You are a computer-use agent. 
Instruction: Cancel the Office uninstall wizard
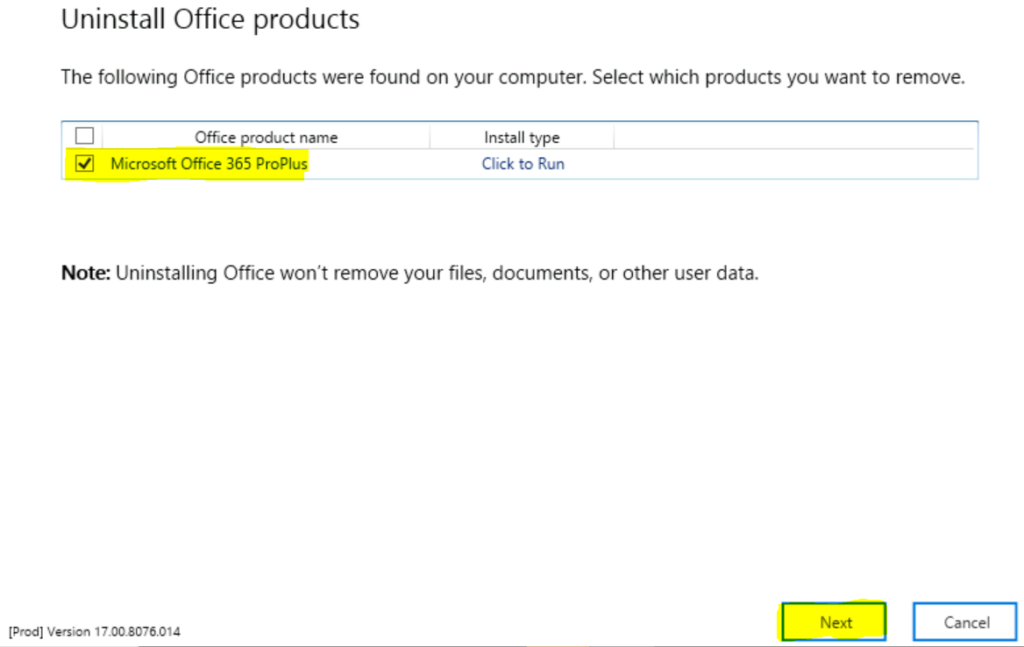click(965, 622)
